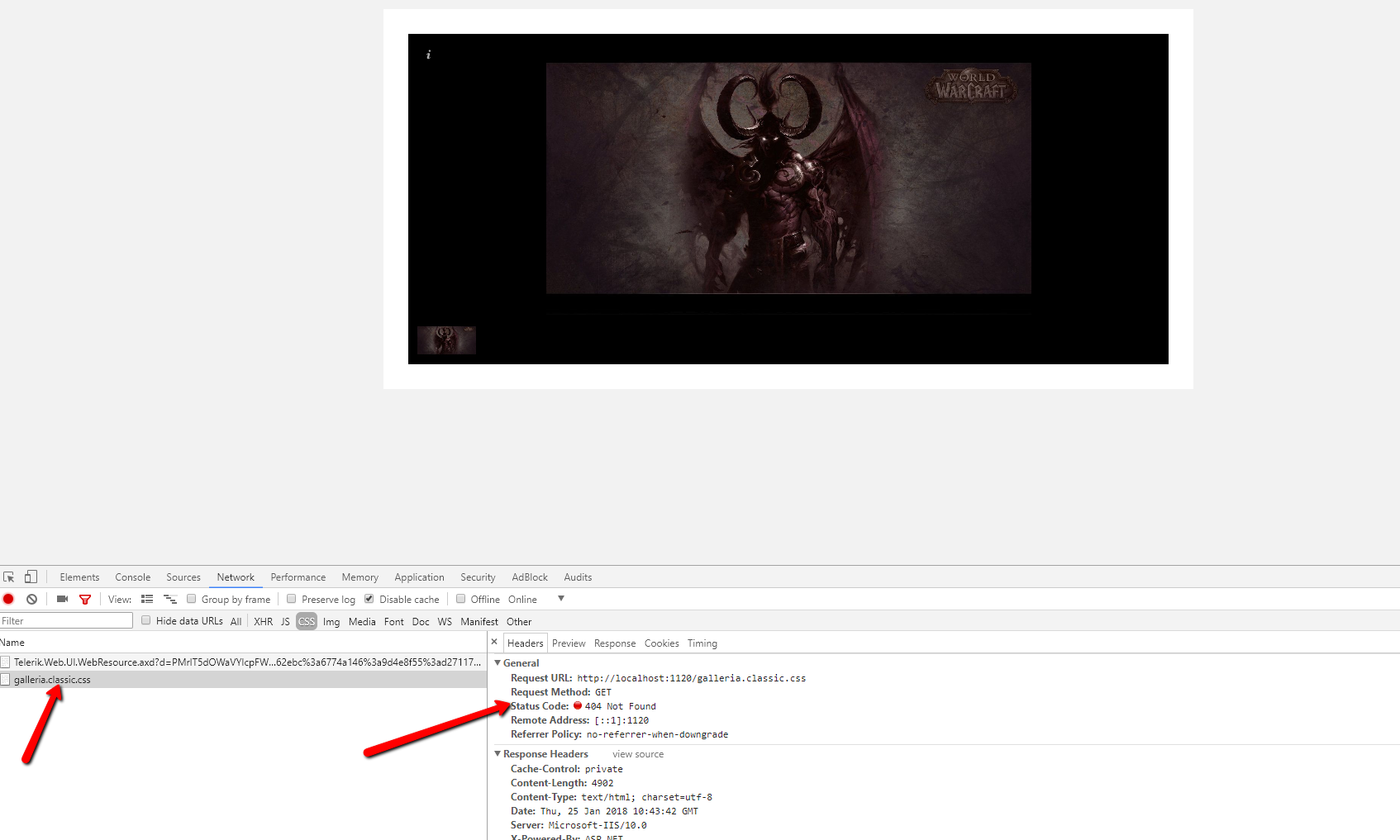
Task: Open the Application tab
Action: click(x=419, y=577)
